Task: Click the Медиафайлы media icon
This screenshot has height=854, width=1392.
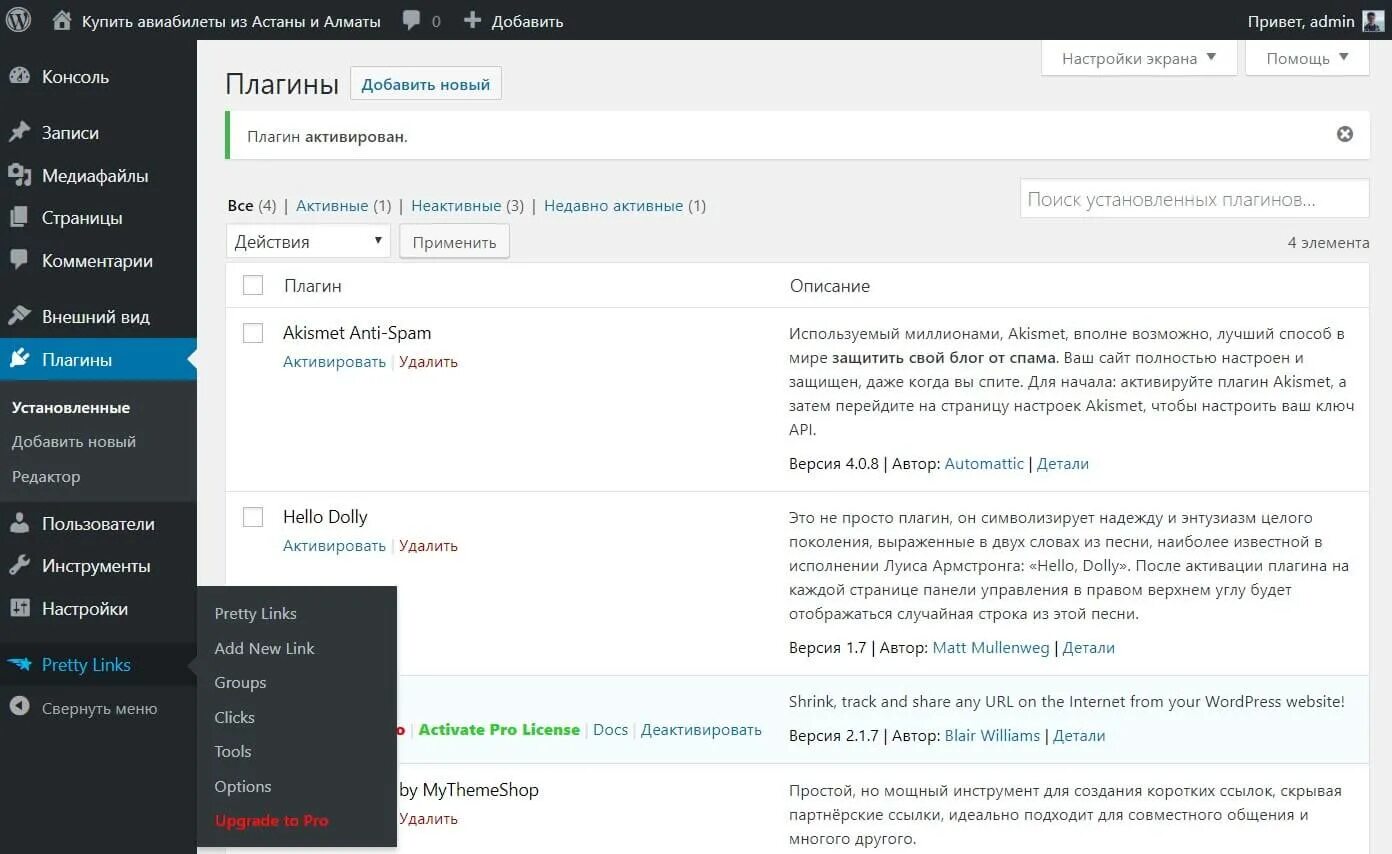Action: 19,176
